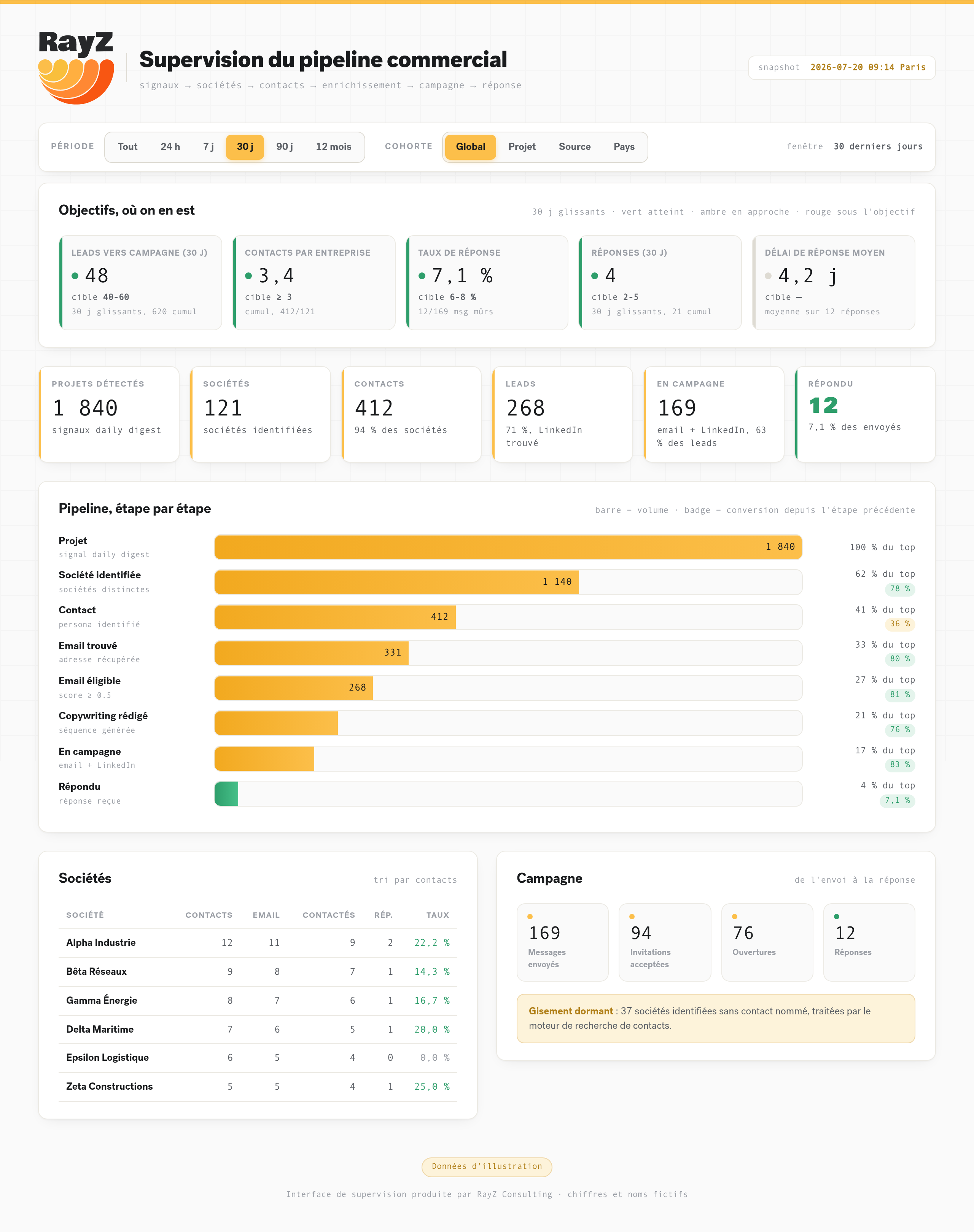Click the 81 % conversion badge
The image size is (974, 1232).
pos(900,695)
